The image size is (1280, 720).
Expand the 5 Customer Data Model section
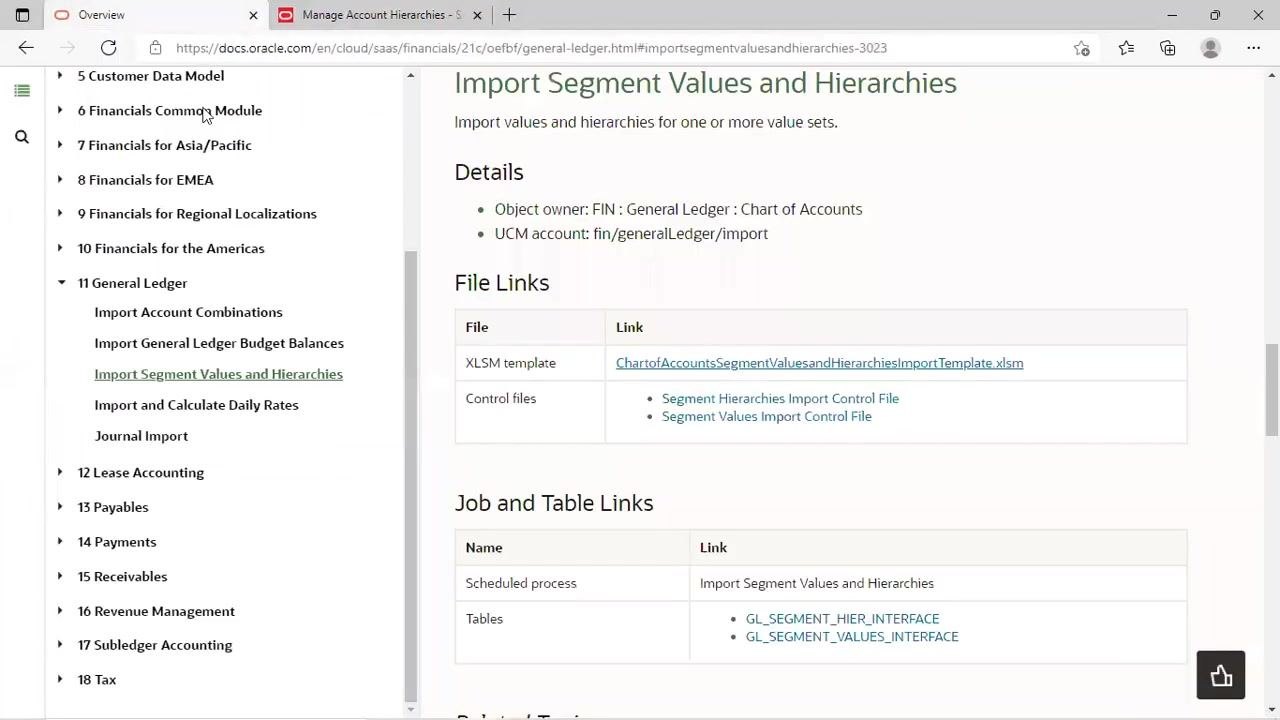60,76
